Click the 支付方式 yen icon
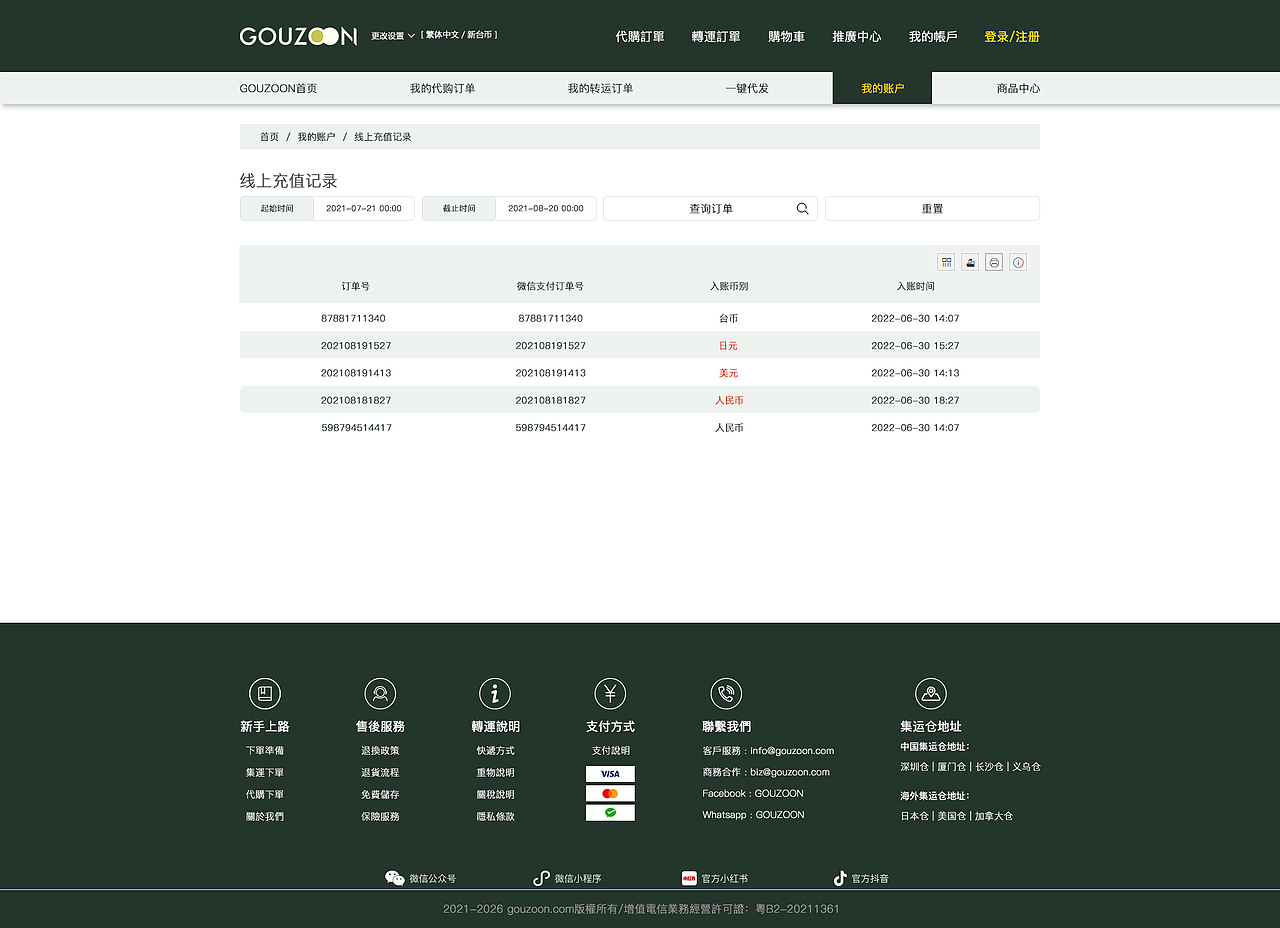 click(610, 693)
